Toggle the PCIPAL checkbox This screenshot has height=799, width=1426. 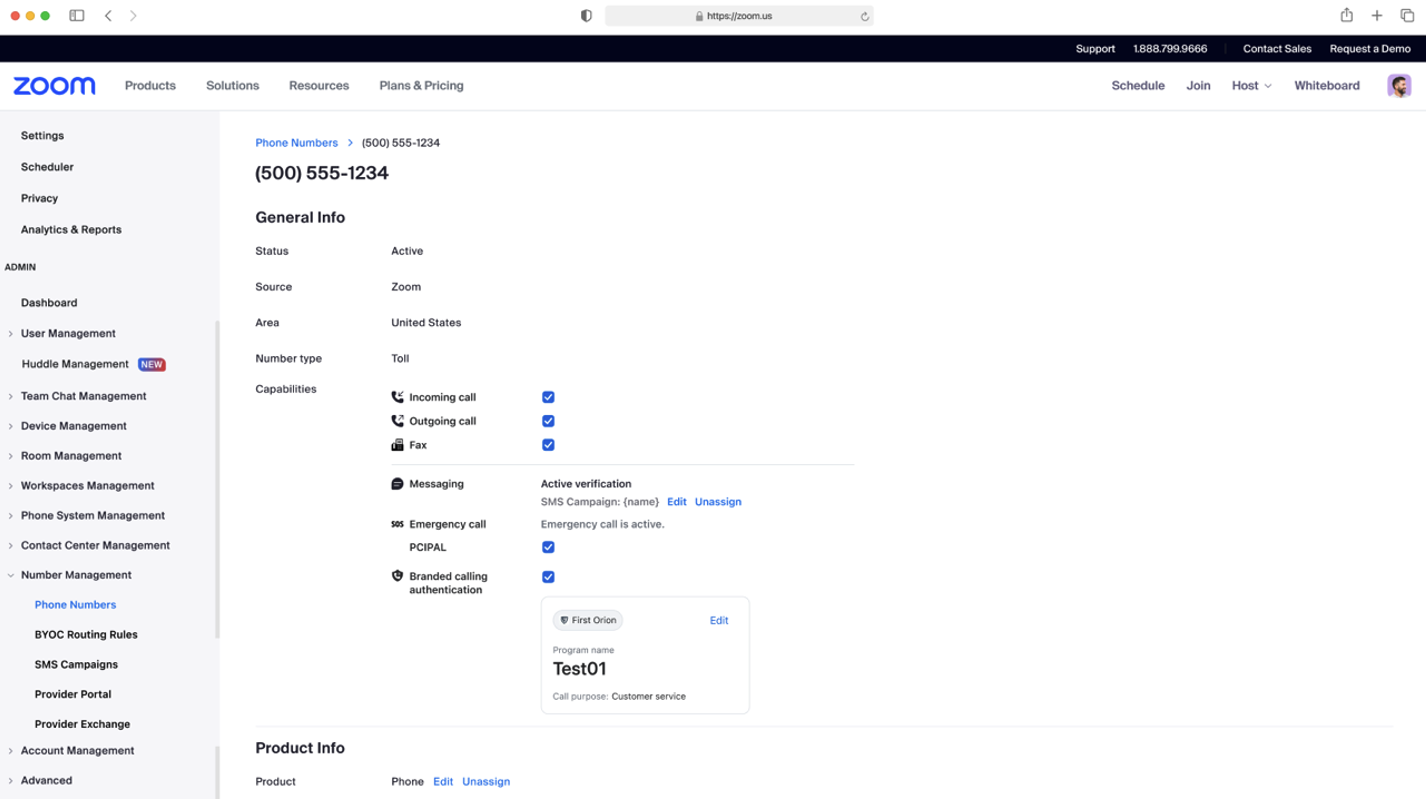(x=548, y=547)
